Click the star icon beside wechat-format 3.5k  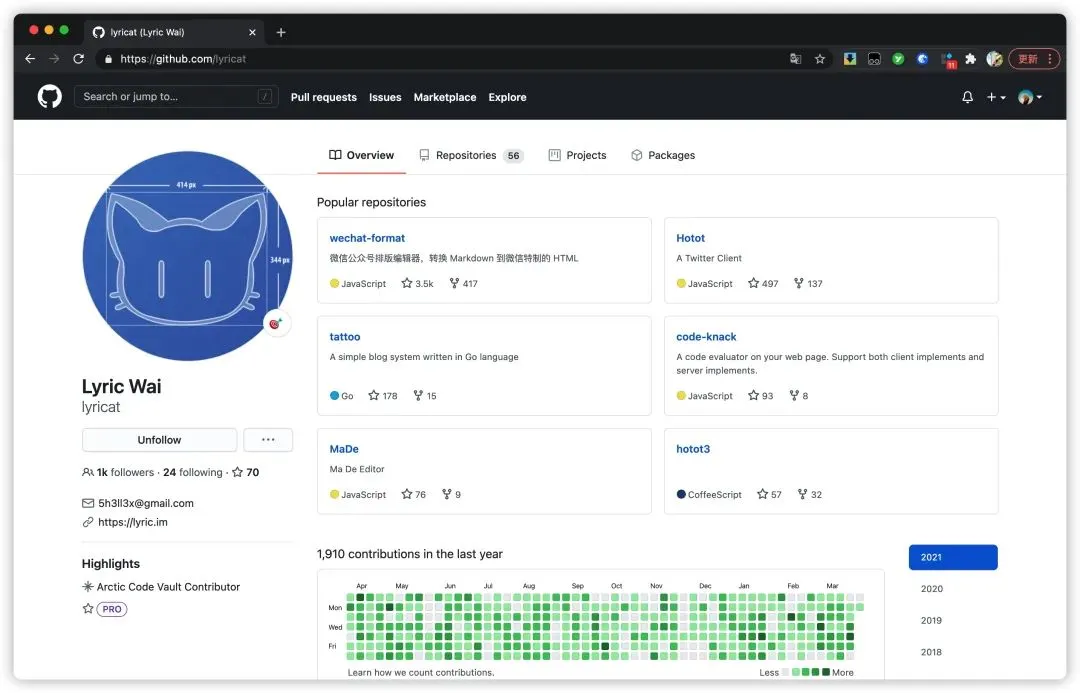(x=407, y=283)
